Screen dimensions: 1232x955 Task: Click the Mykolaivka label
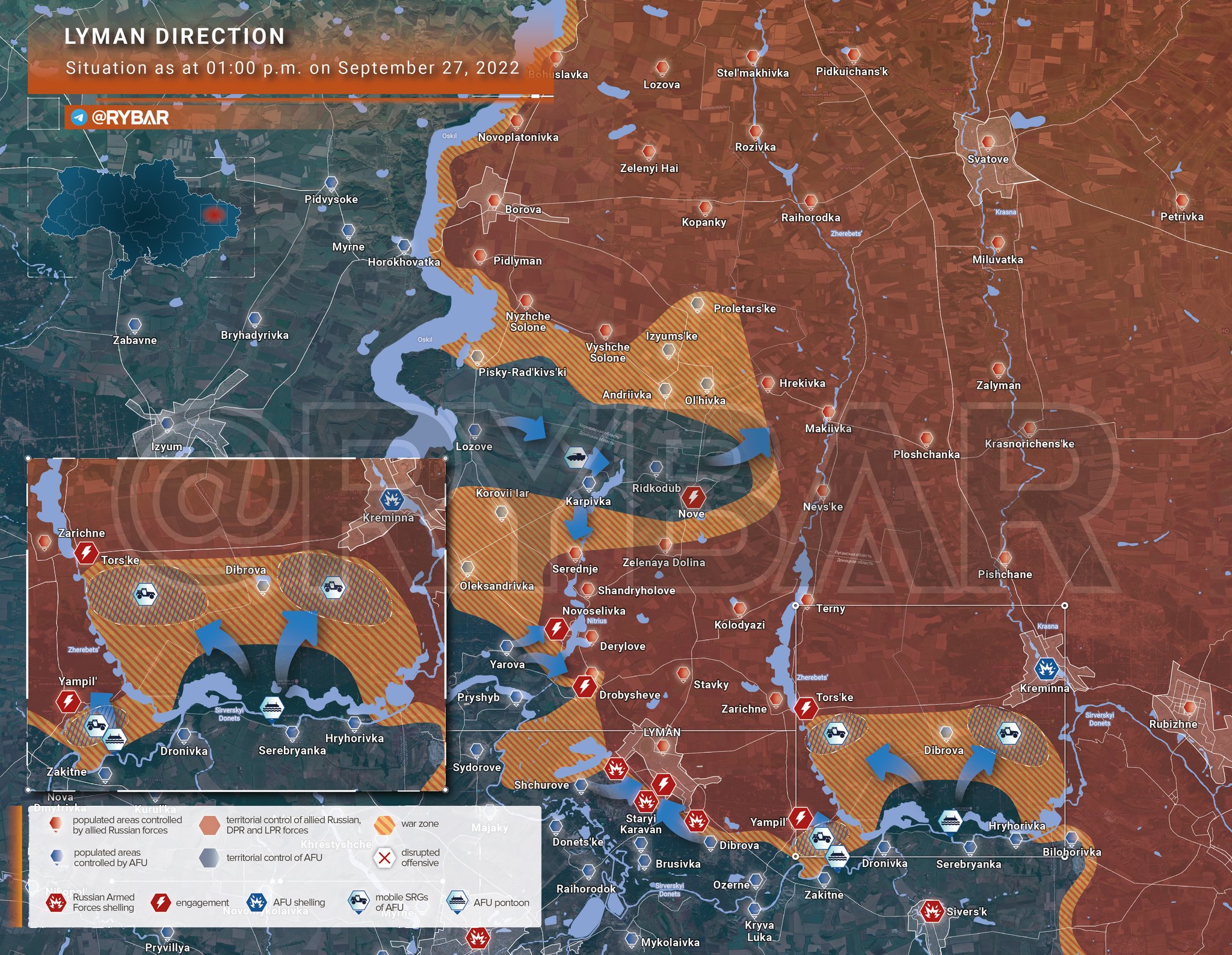coord(670,943)
